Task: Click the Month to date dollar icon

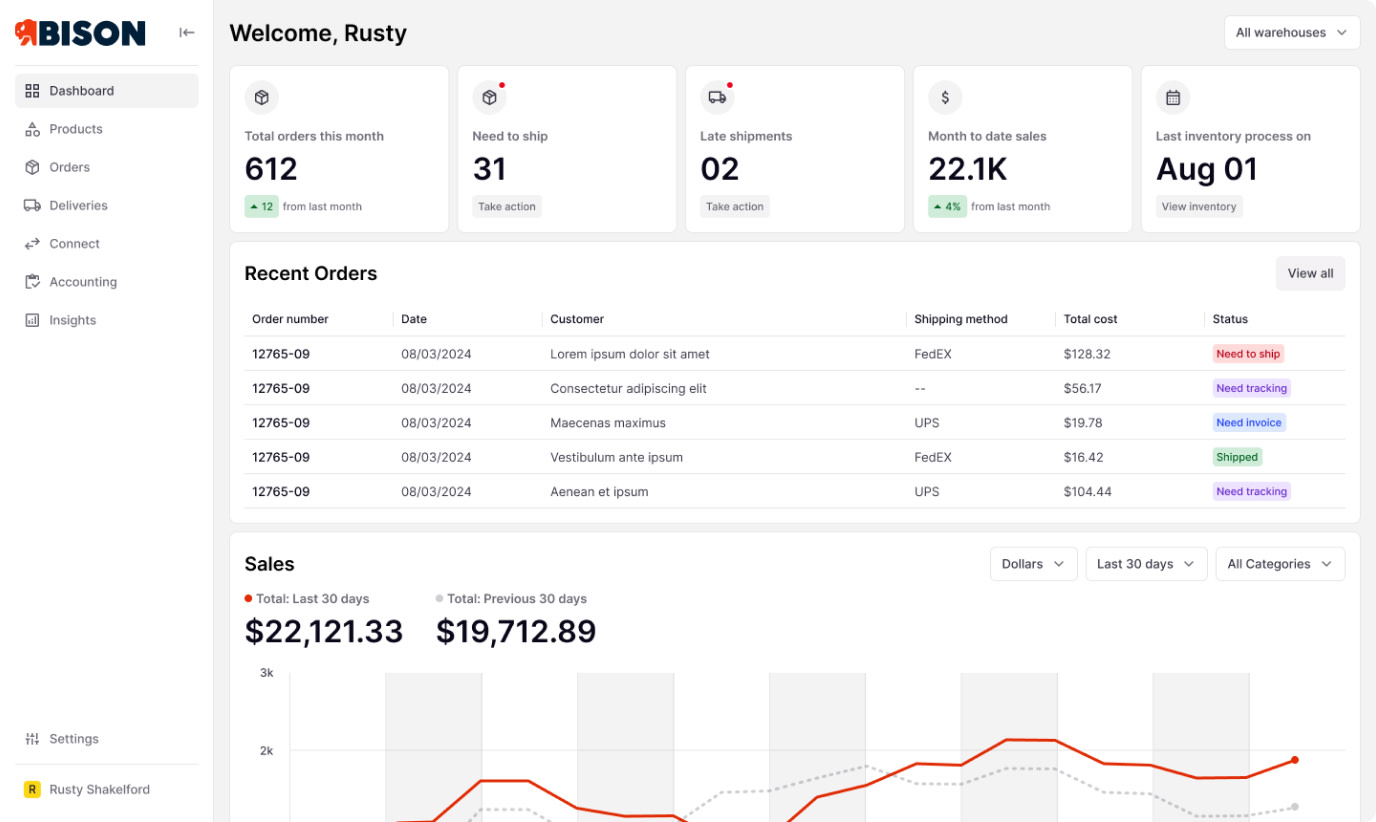Action: point(945,98)
